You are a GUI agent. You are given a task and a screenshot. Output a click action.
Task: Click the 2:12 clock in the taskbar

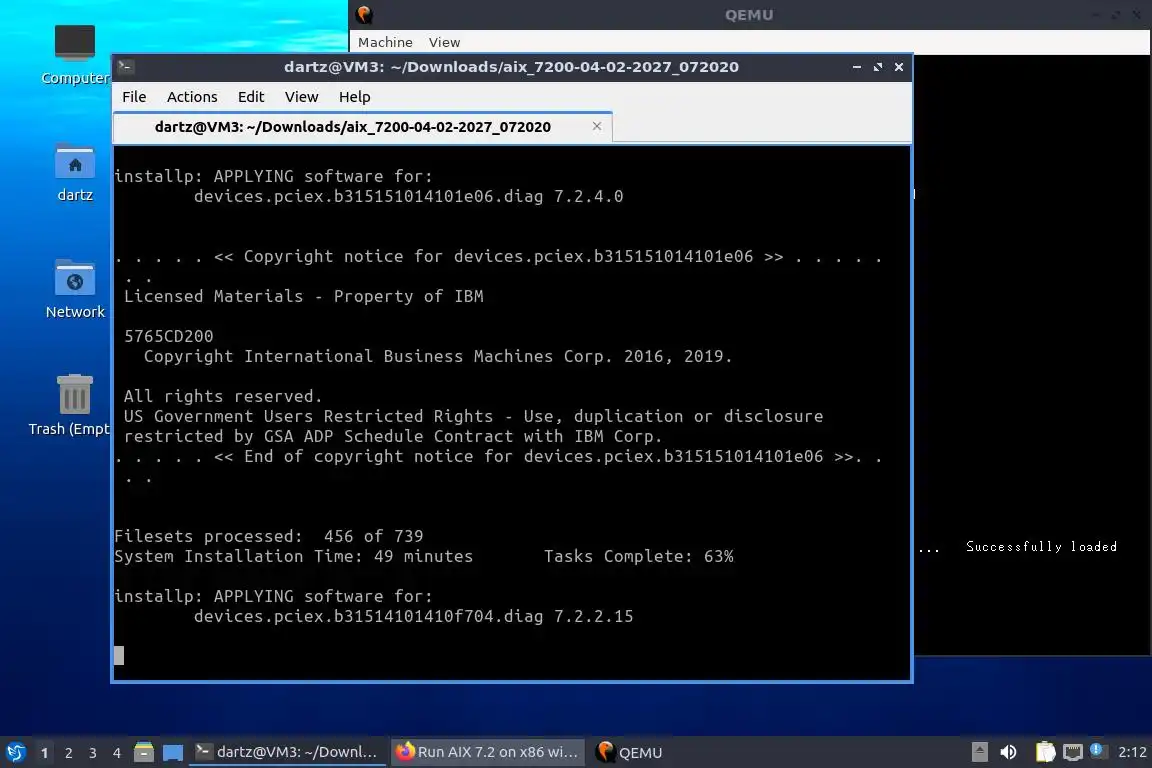[x=1131, y=752]
